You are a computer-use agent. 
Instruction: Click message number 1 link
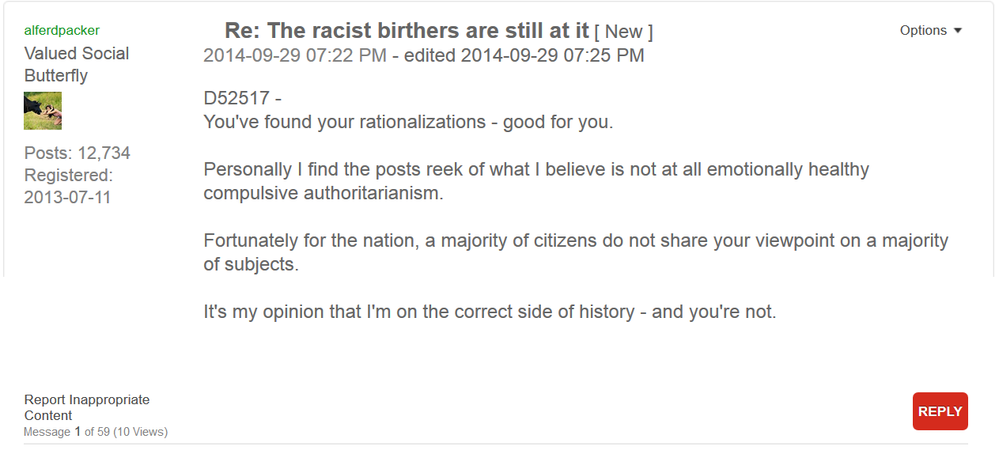pos(77,432)
